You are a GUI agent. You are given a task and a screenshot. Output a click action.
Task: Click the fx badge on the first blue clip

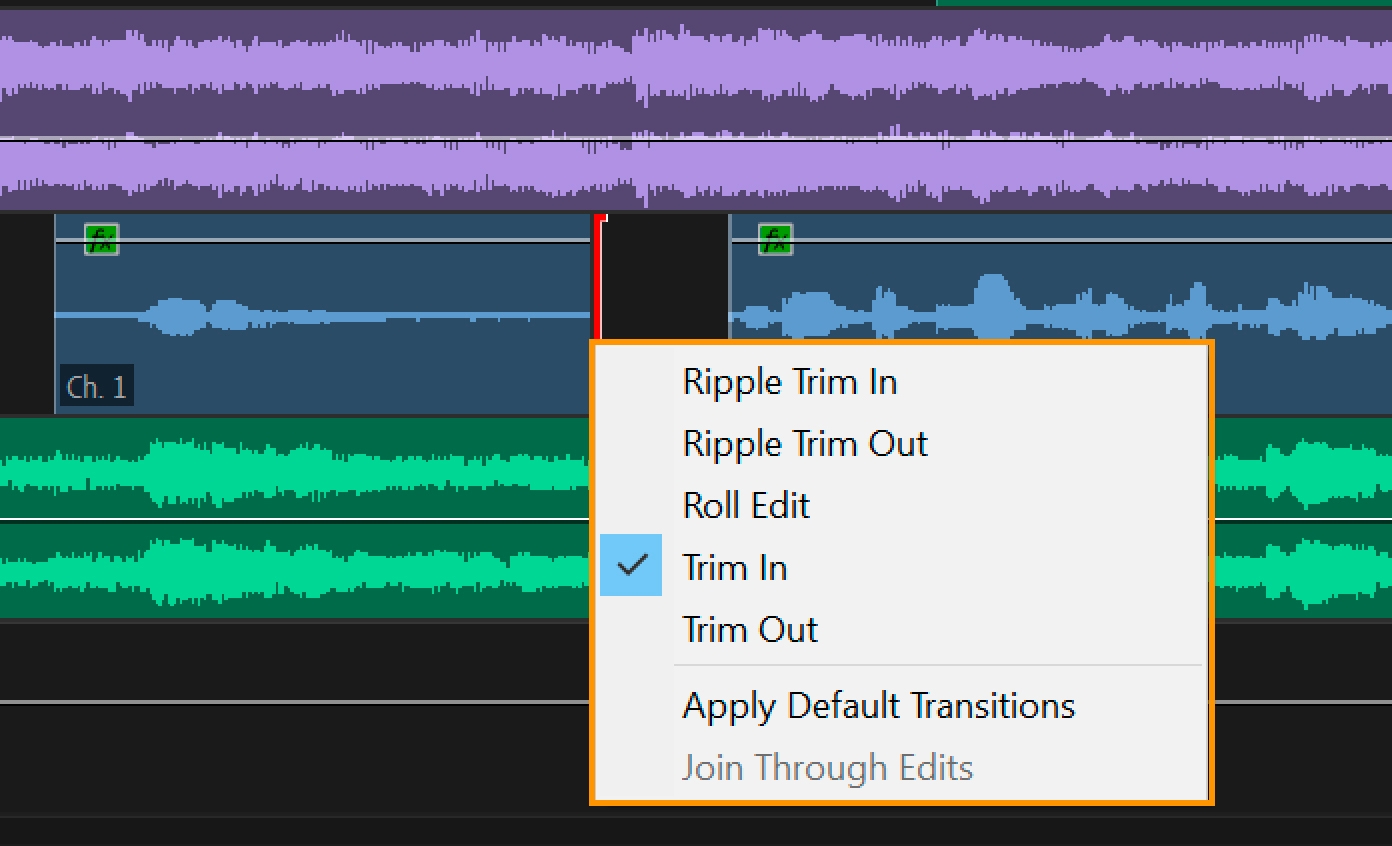click(100, 238)
